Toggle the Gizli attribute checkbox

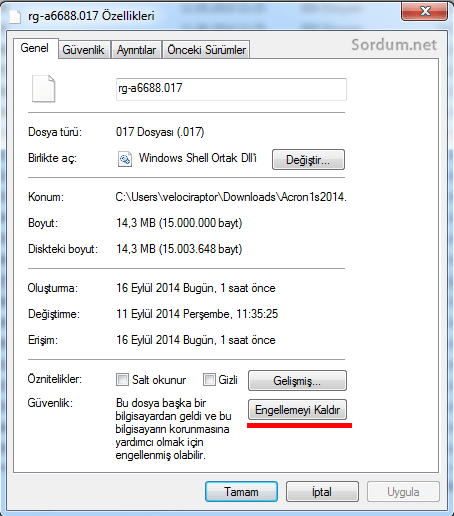[209, 380]
